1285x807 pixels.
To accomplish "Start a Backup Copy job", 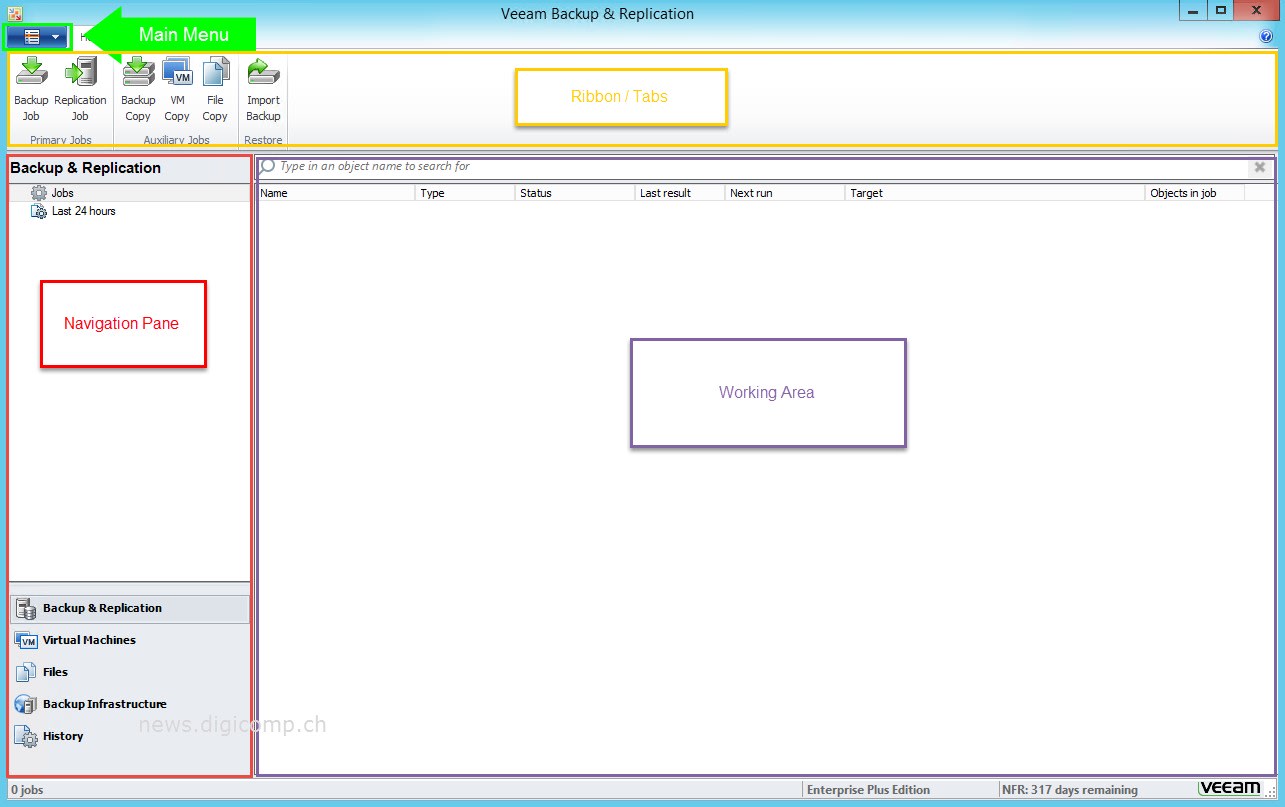I will point(138,90).
